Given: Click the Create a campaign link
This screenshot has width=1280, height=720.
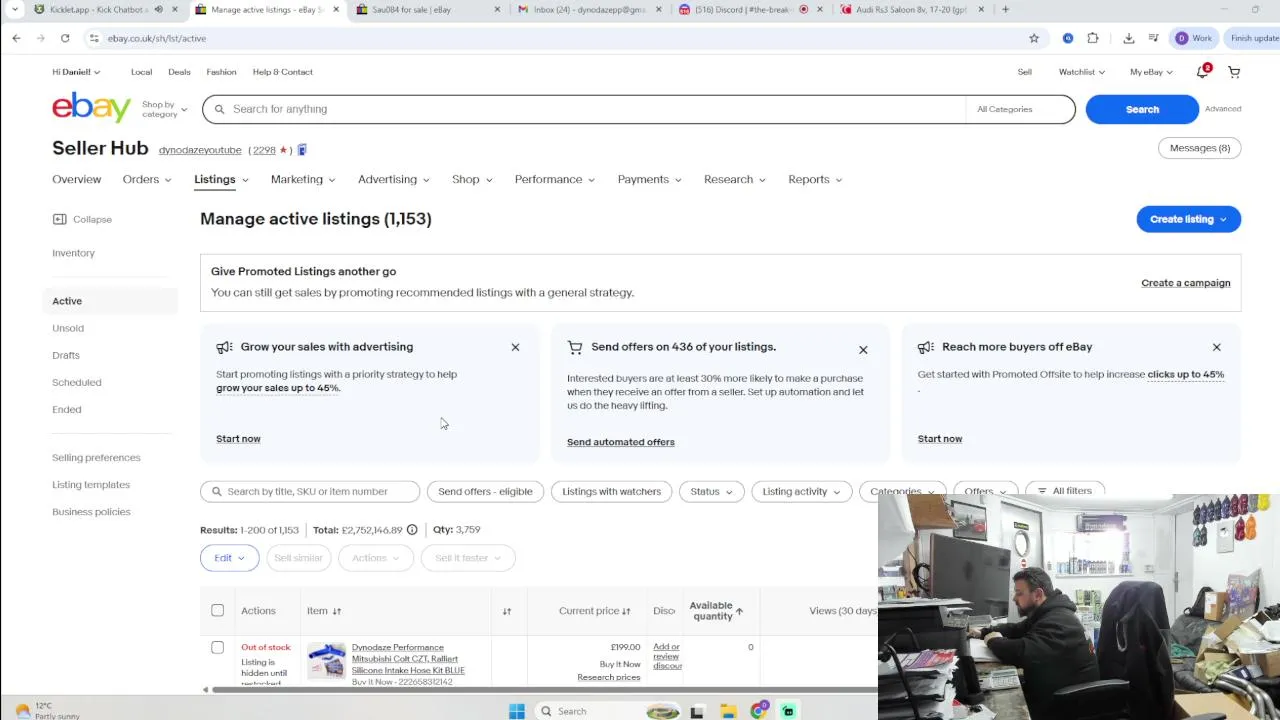Looking at the screenshot, I should click(x=1186, y=283).
